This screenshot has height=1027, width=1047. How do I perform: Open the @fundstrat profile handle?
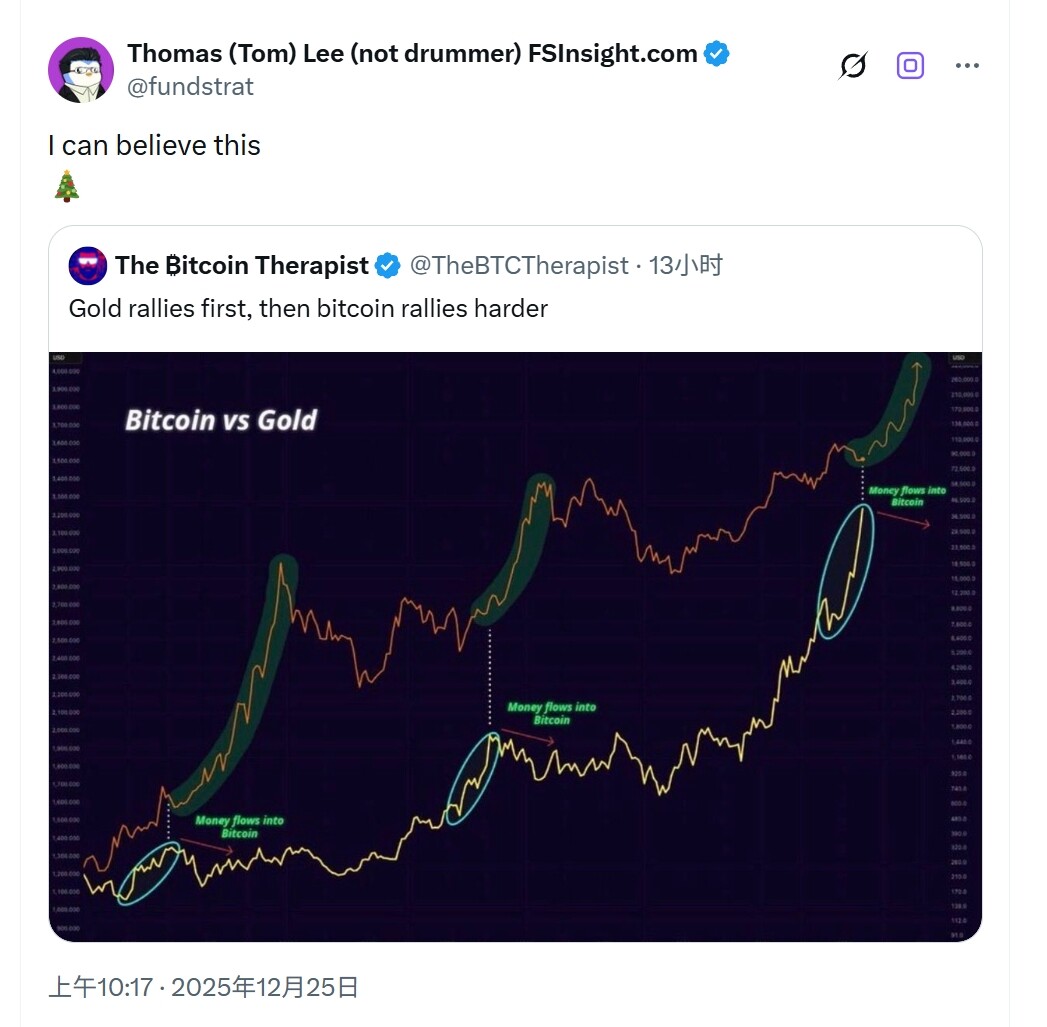189,87
